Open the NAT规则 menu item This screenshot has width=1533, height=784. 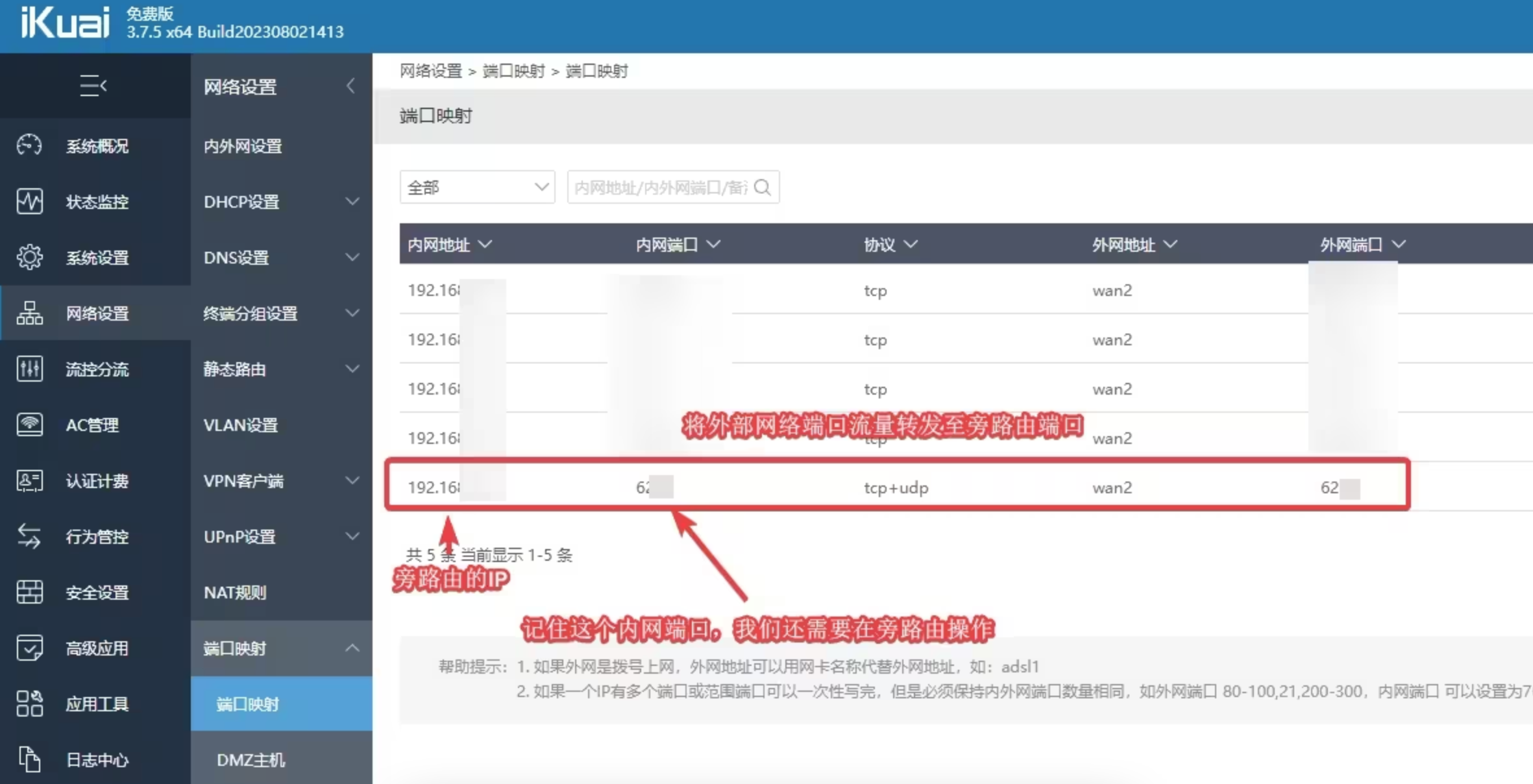point(235,592)
